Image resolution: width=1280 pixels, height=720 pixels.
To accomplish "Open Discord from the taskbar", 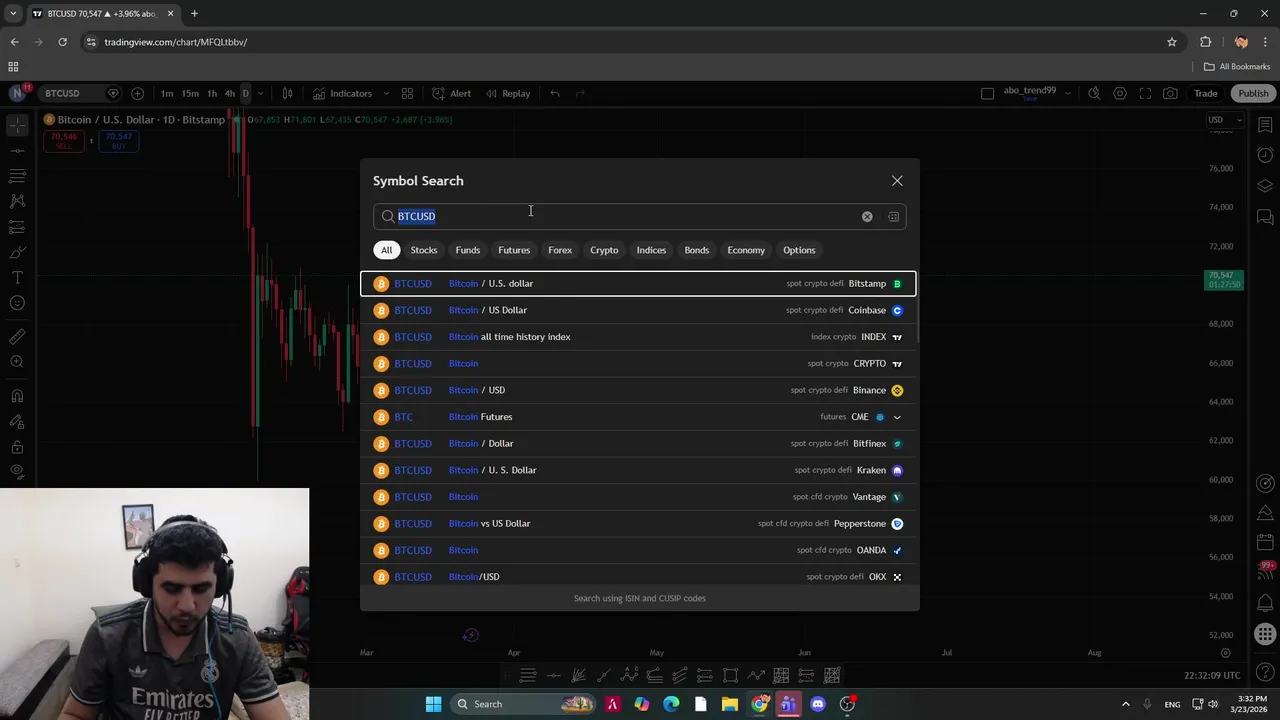I will click(818, 704).
